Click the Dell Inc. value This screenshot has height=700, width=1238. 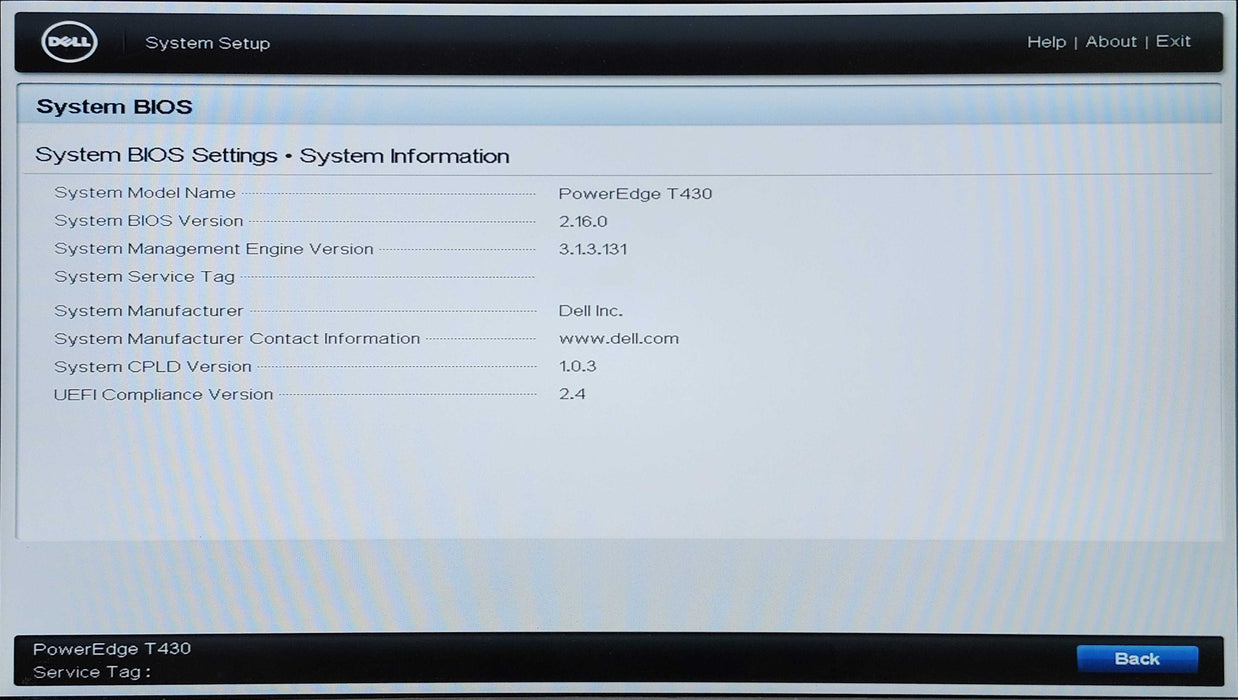point(591,311)
